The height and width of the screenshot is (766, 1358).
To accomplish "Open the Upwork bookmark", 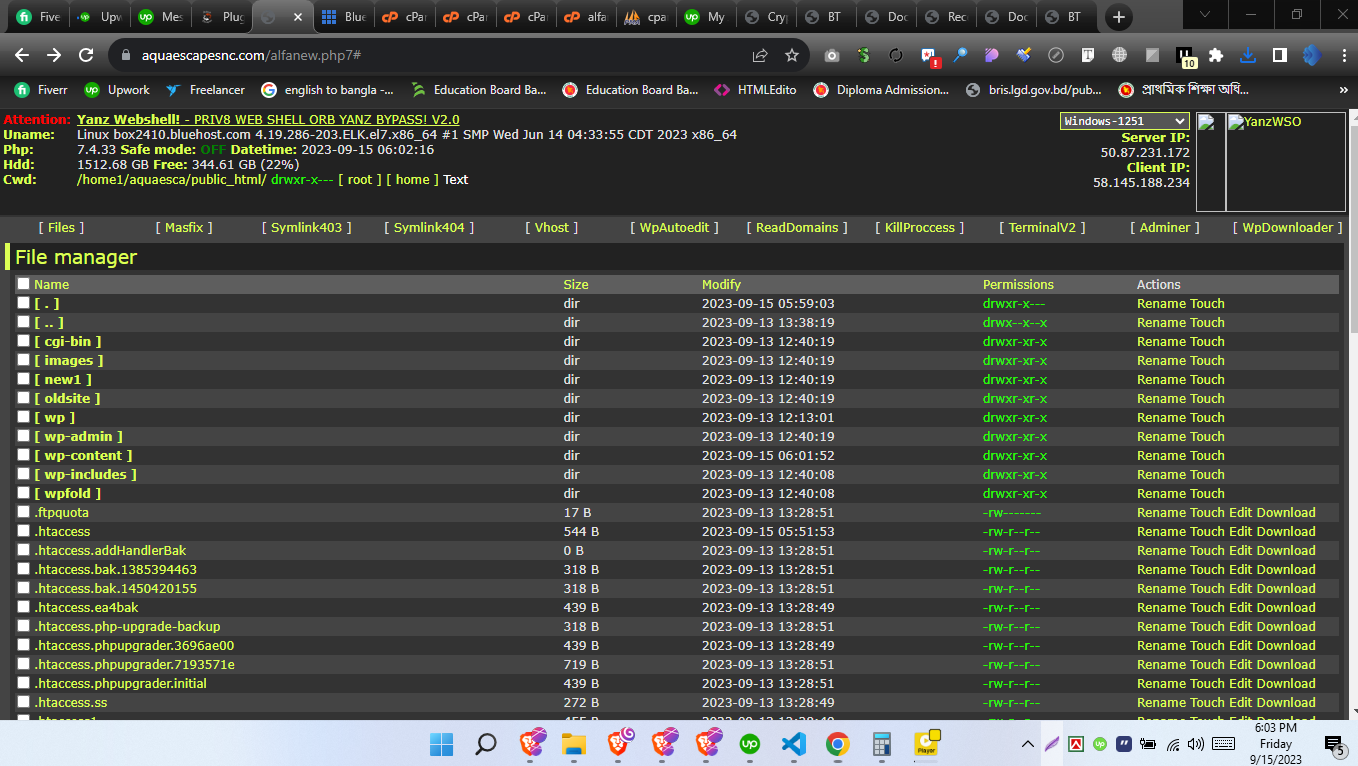I will (x=117, y=89).
